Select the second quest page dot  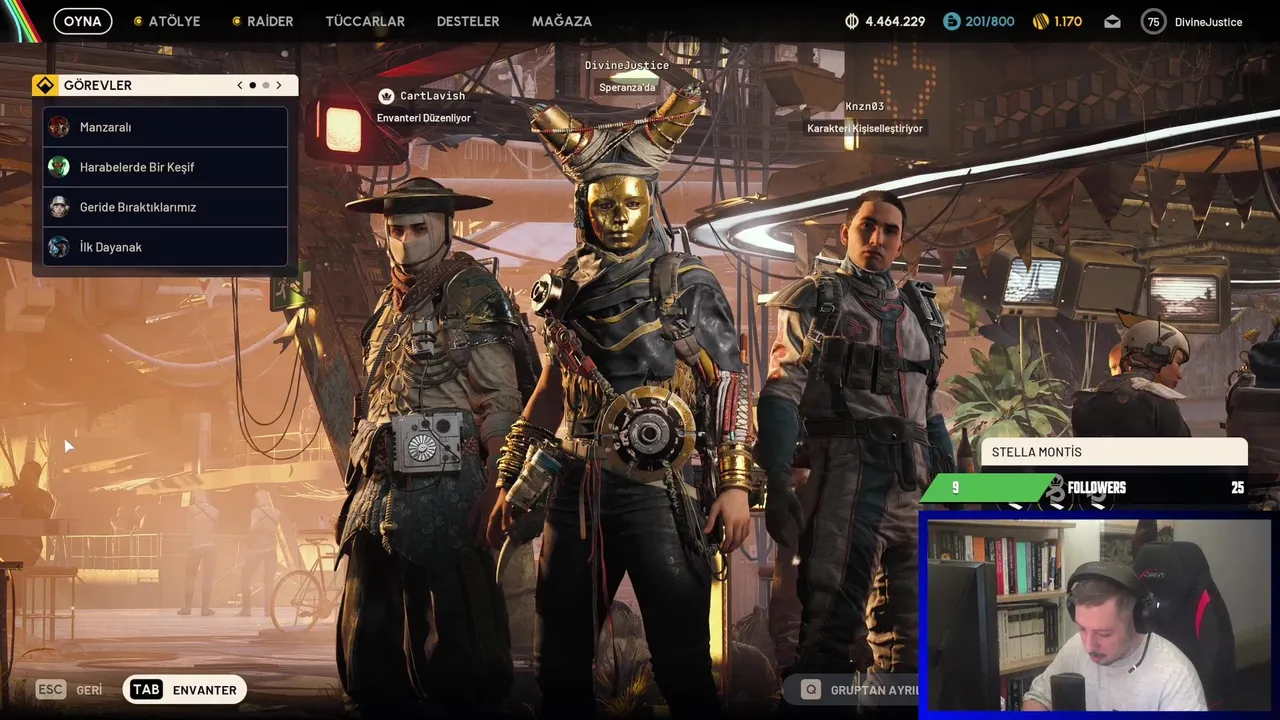[x=265, y=85]
